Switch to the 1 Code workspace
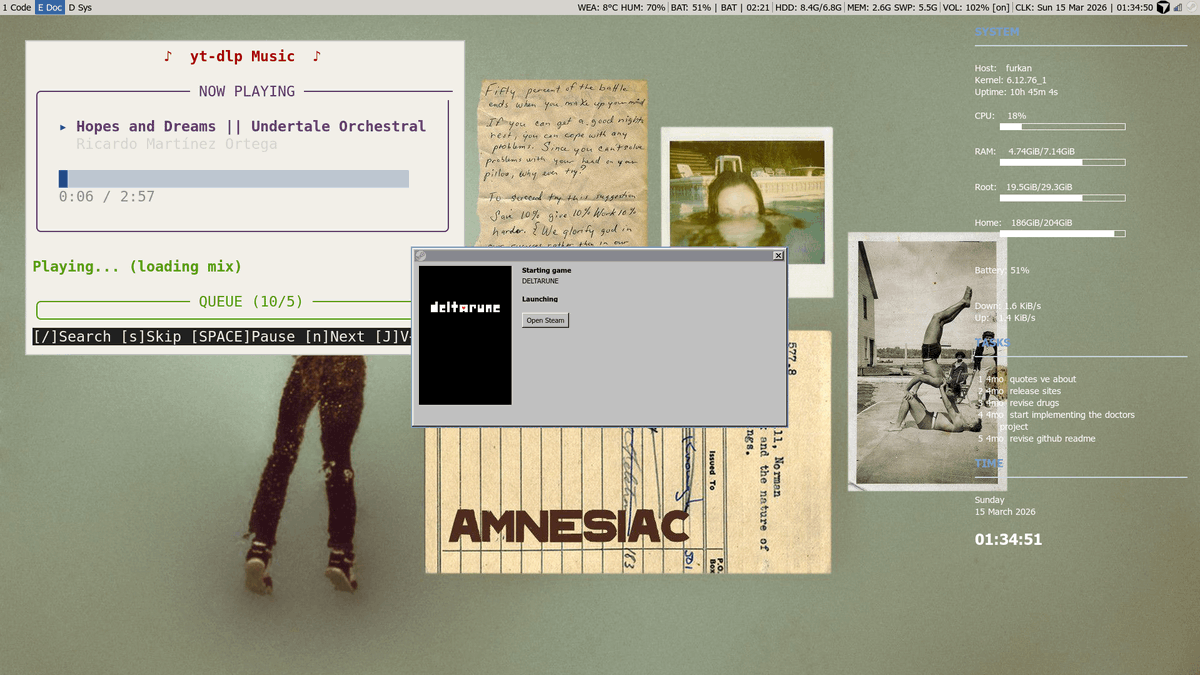 [x=17, y=7]
